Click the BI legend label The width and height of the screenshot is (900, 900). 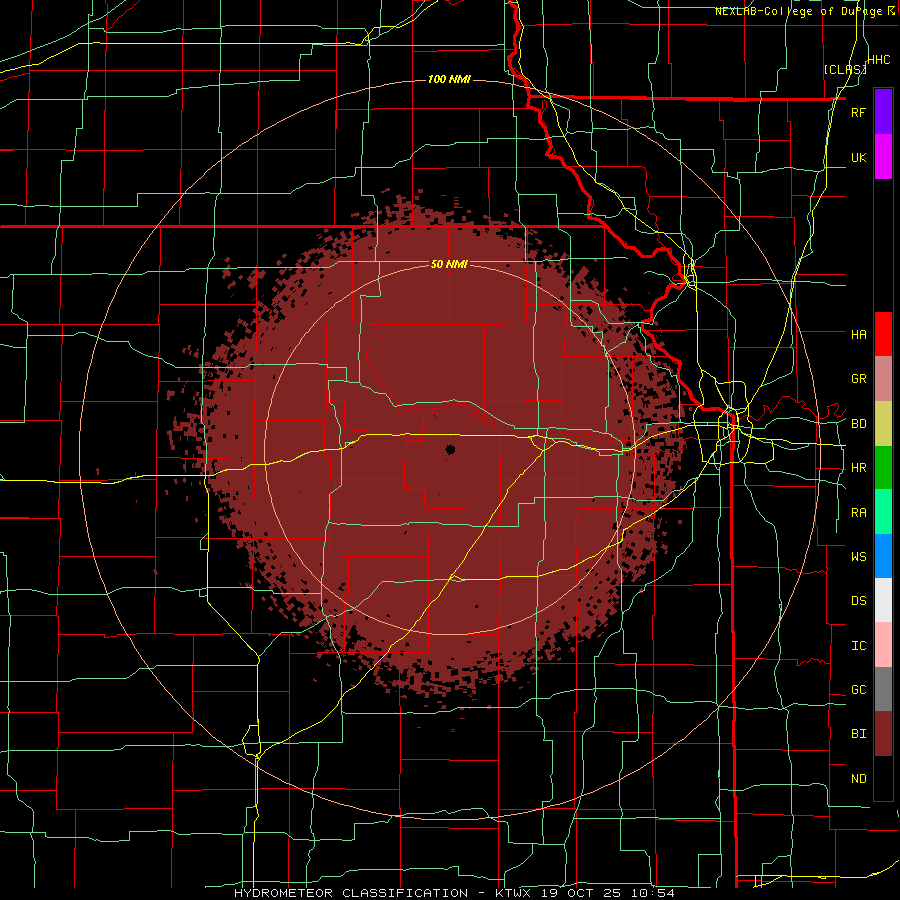858,734
